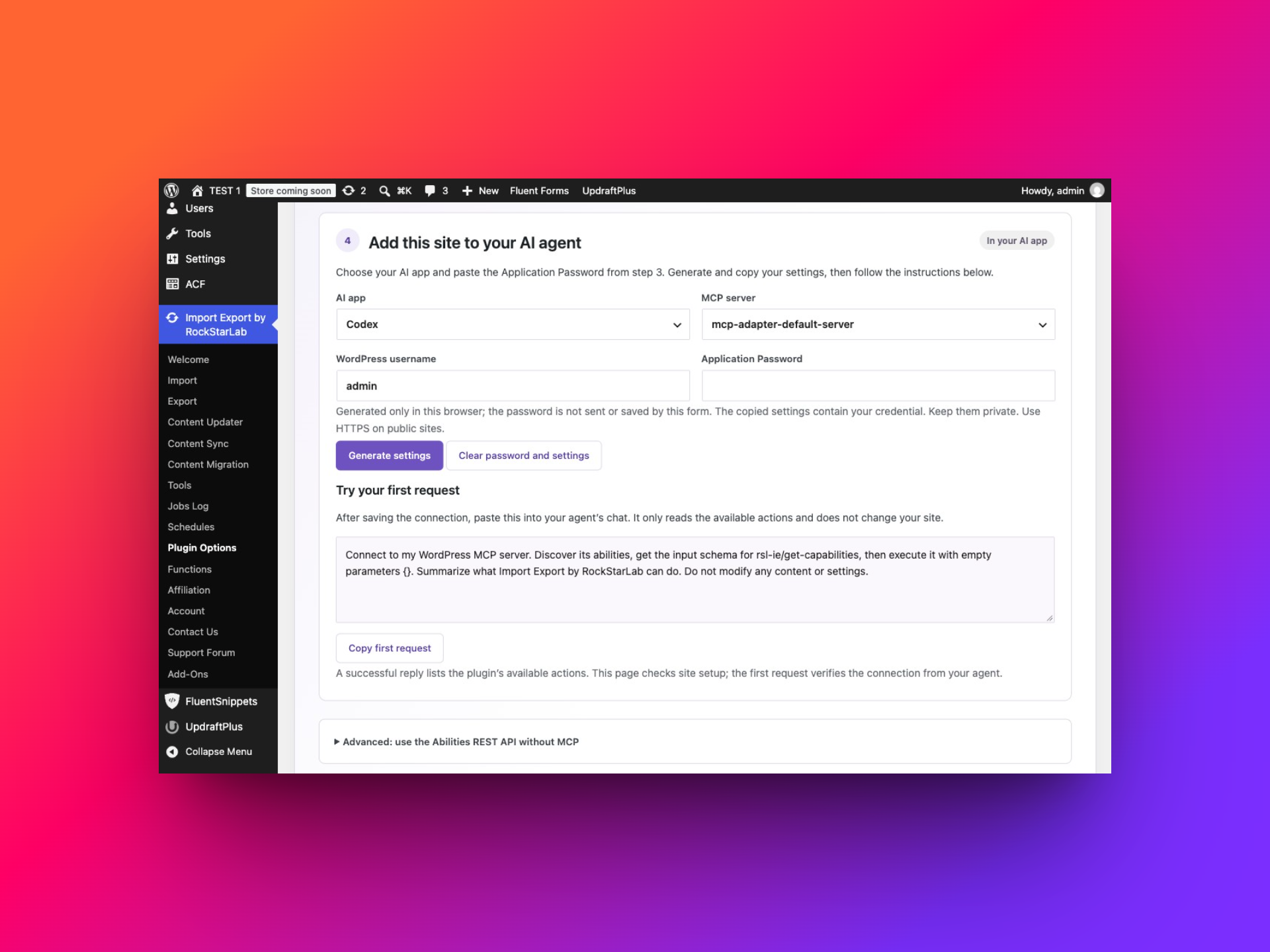This screenshot has height=952, width=1270.
Task: Click Copy first request button
Action: (x=390, y=648)
